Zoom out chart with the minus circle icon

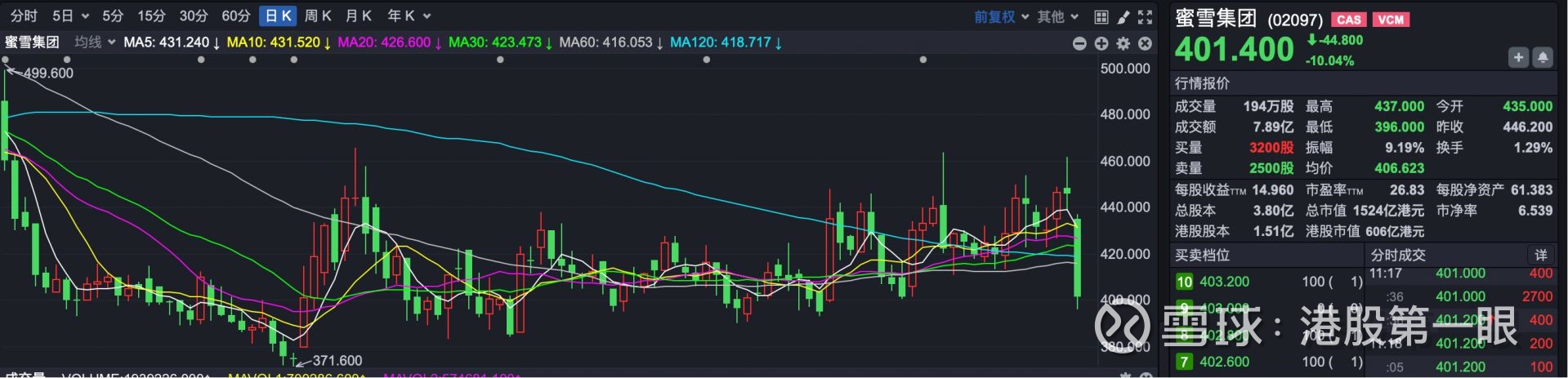click(1079, 43)
